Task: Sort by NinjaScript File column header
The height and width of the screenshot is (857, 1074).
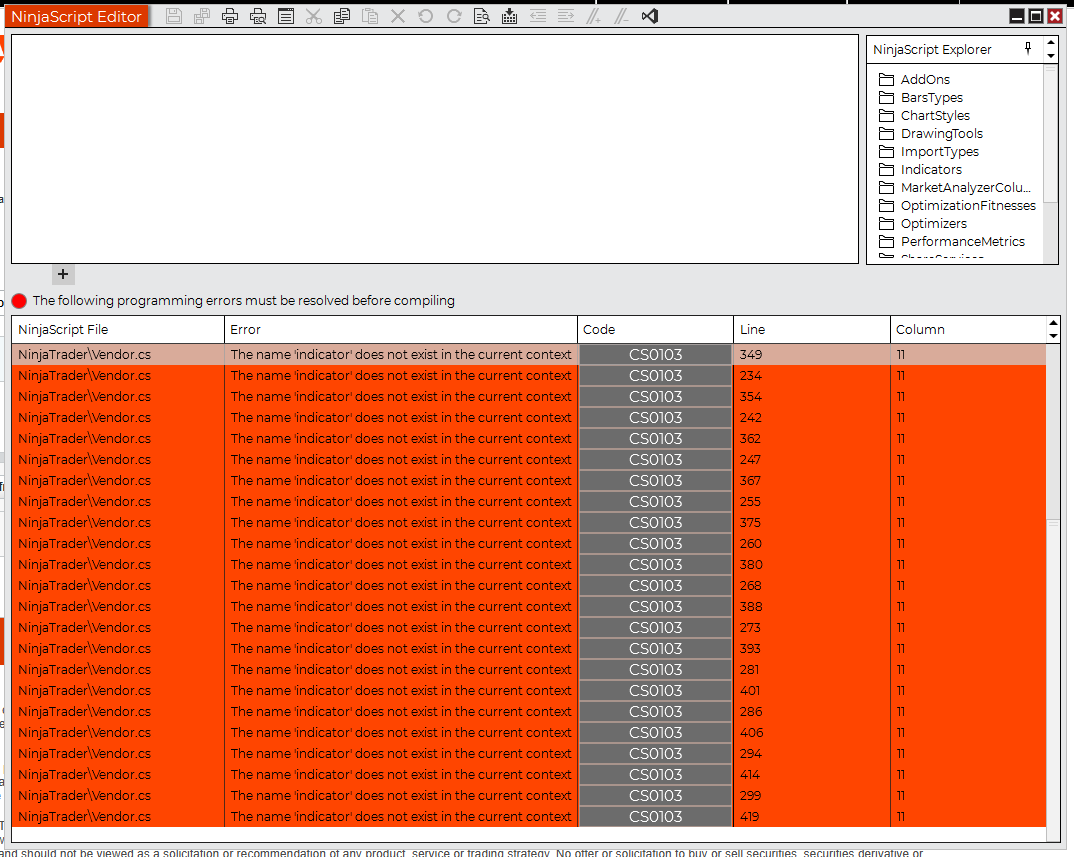Action: [118, 330]
